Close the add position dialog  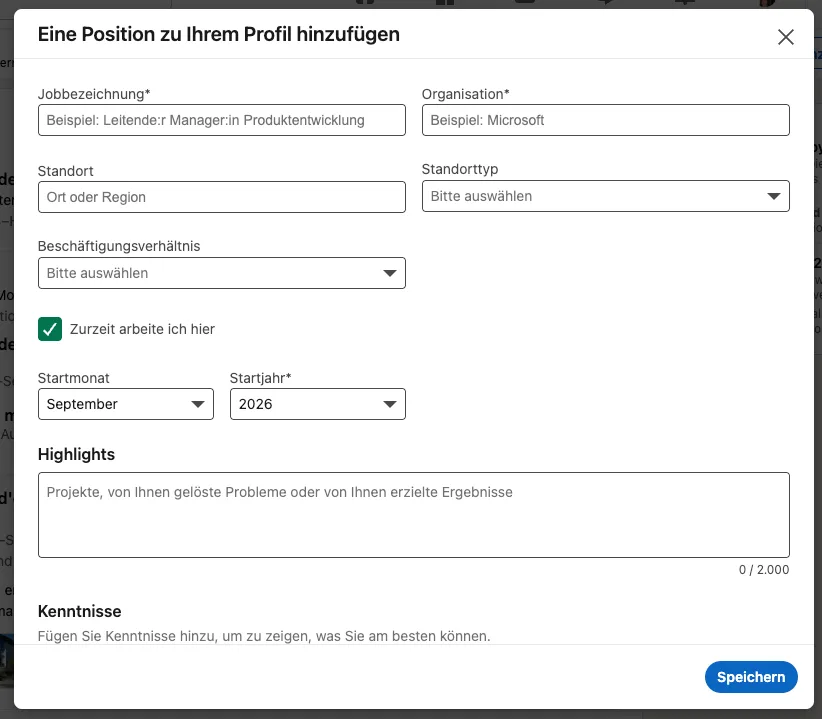point(785,37)
